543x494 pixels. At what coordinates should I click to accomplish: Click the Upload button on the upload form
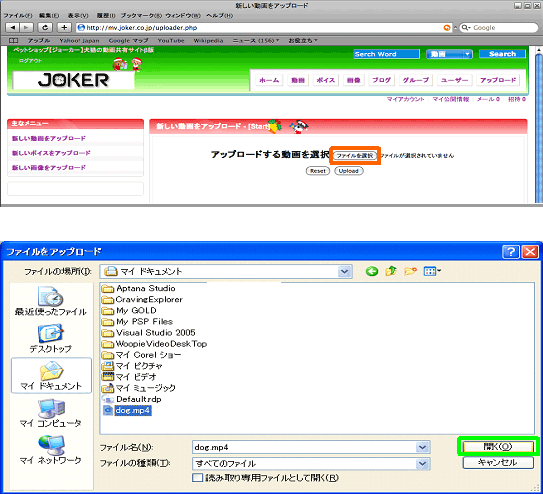tap(348, 171)
